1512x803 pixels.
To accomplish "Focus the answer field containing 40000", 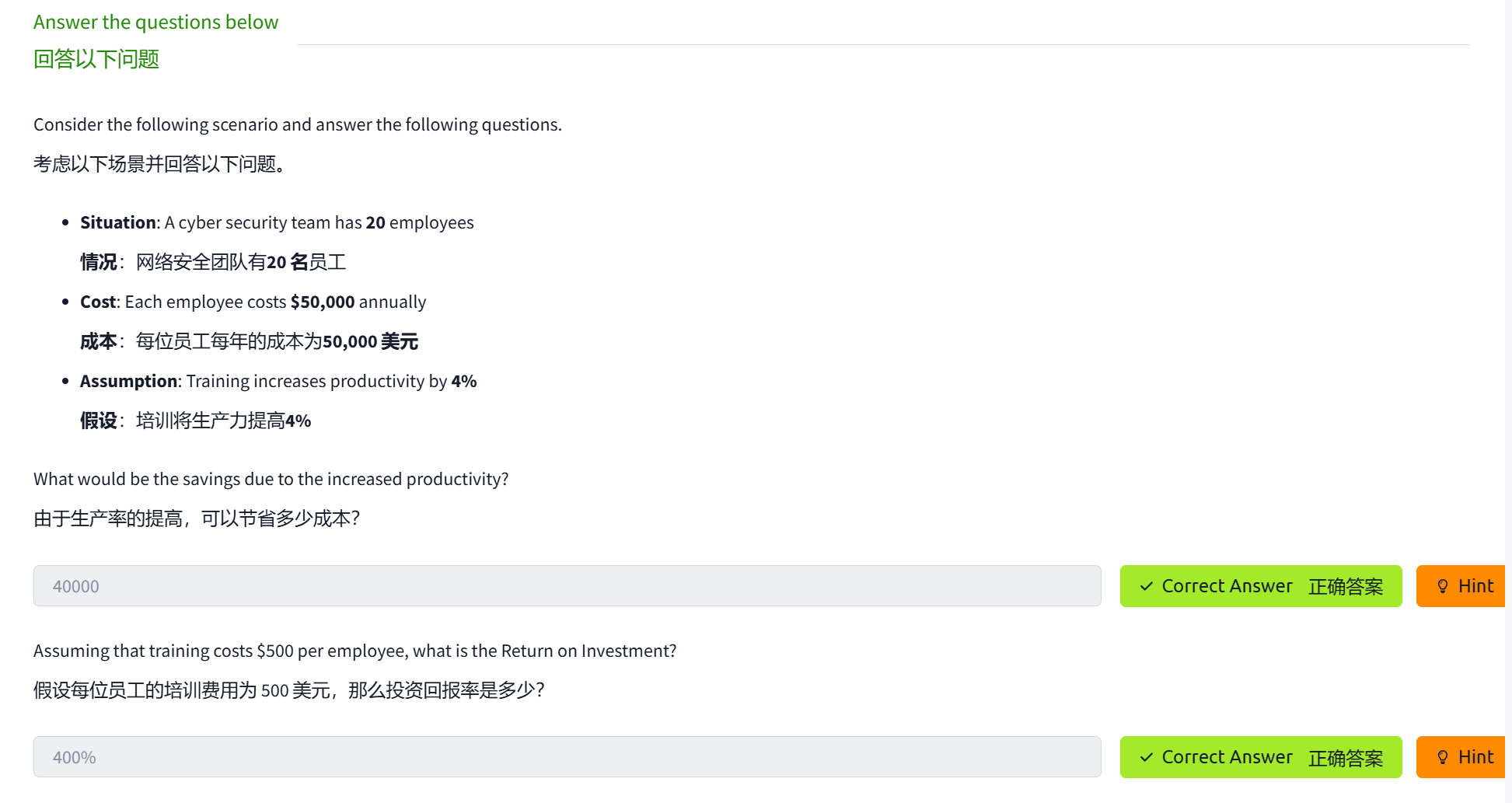I will [x=567, y=586].
